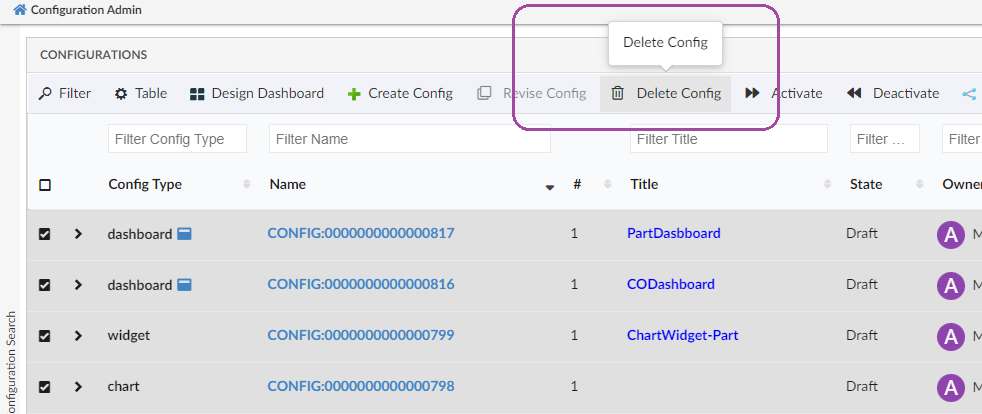Screen dimensions: 982x414
Task: Toggle the select-all header checkbox
Action: pos(45,185)
